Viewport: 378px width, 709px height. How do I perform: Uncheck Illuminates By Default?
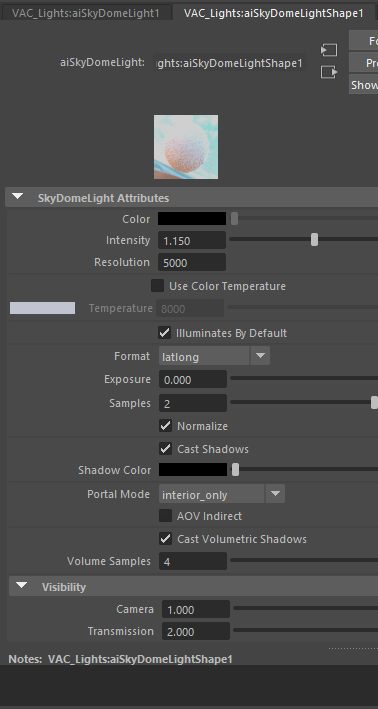(164, 333)
